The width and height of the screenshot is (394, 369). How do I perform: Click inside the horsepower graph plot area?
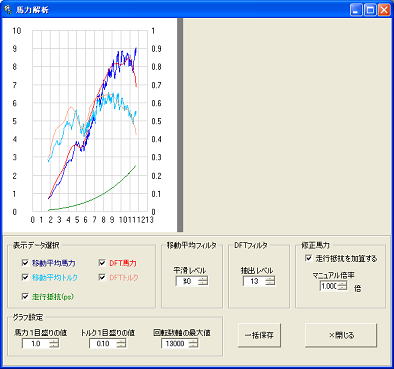tap(90, 121)
